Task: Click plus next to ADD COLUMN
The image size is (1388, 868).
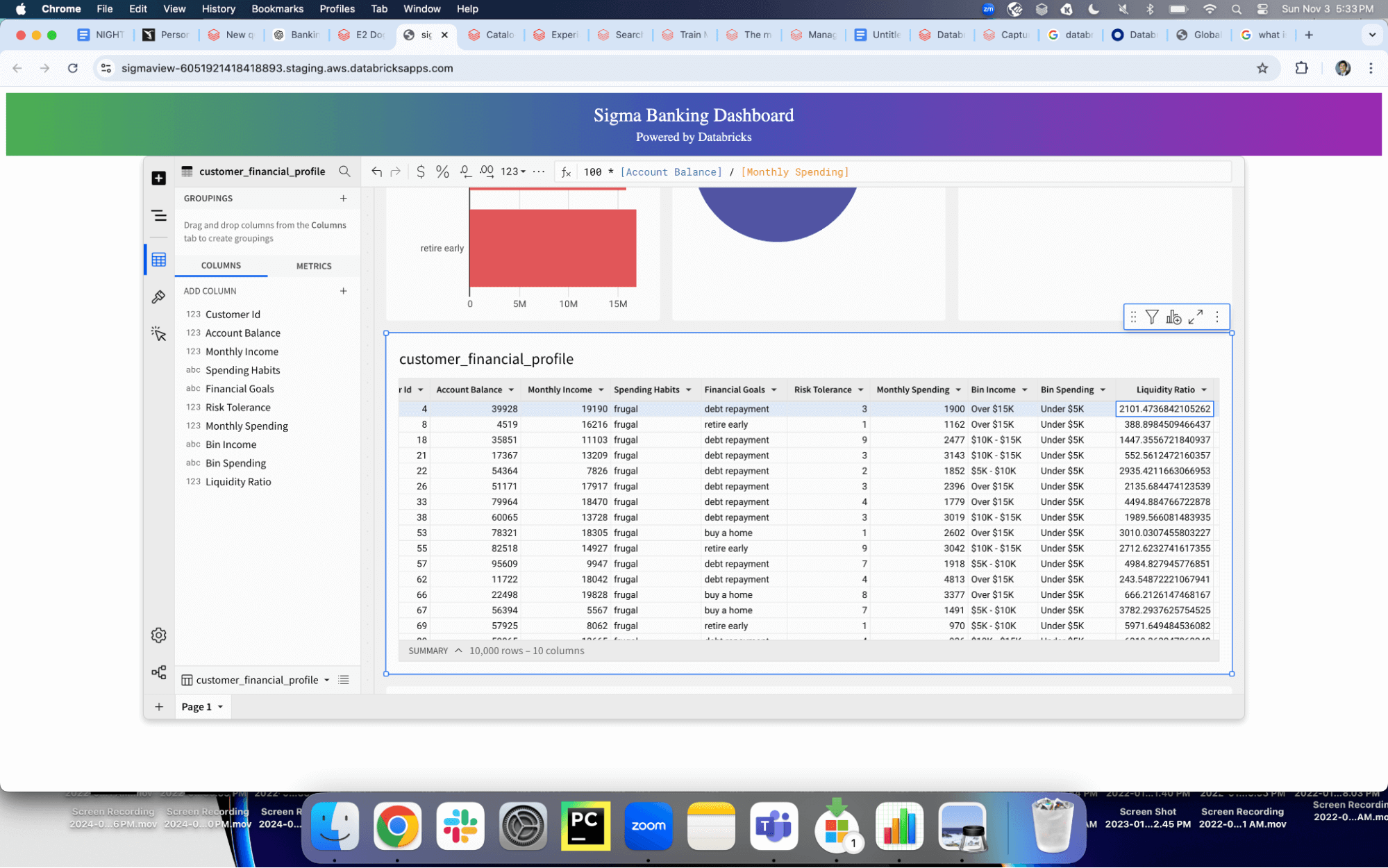Action: pyautogui.click(x=343, y=291)
